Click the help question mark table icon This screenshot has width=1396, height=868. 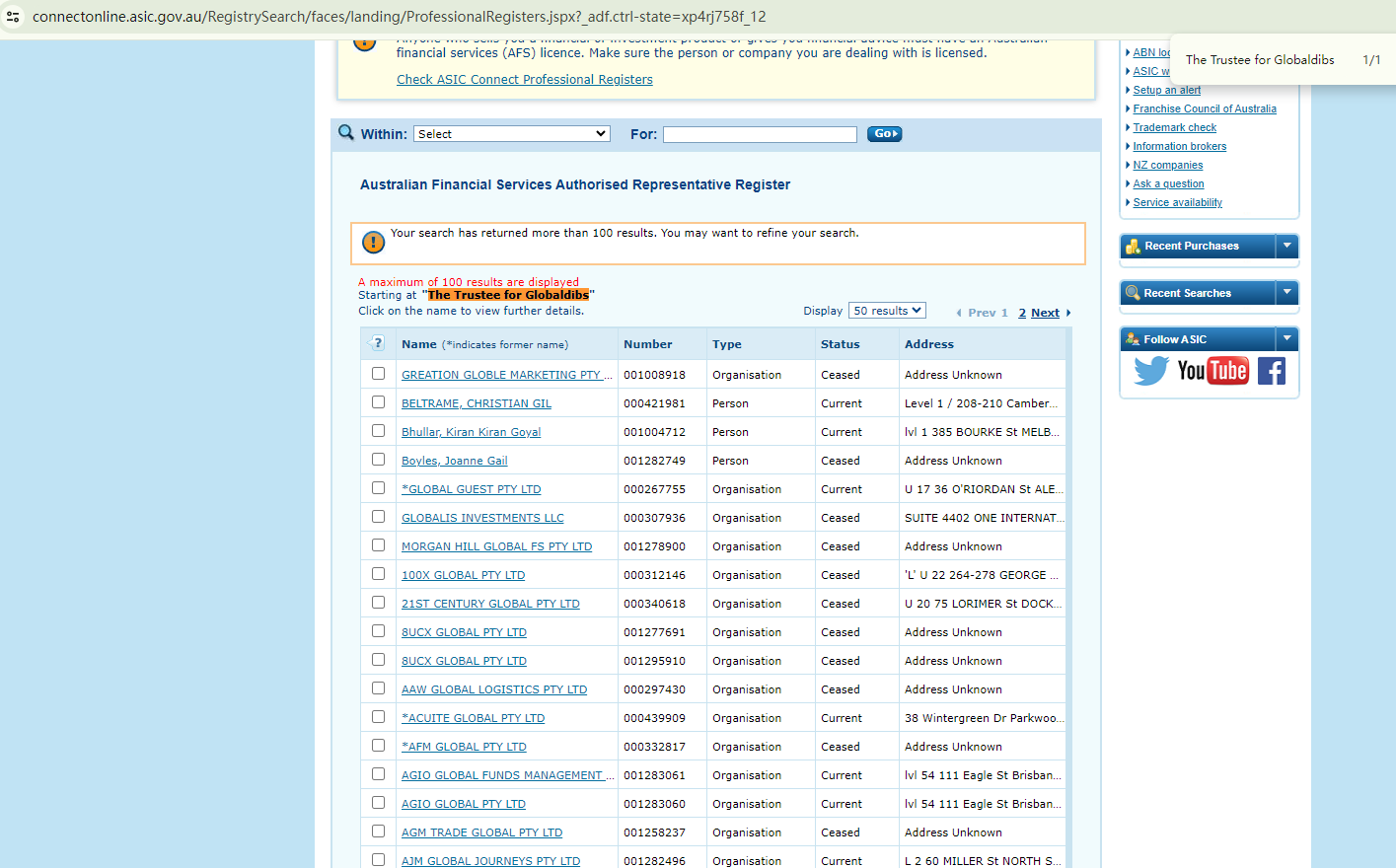[377, 343]
